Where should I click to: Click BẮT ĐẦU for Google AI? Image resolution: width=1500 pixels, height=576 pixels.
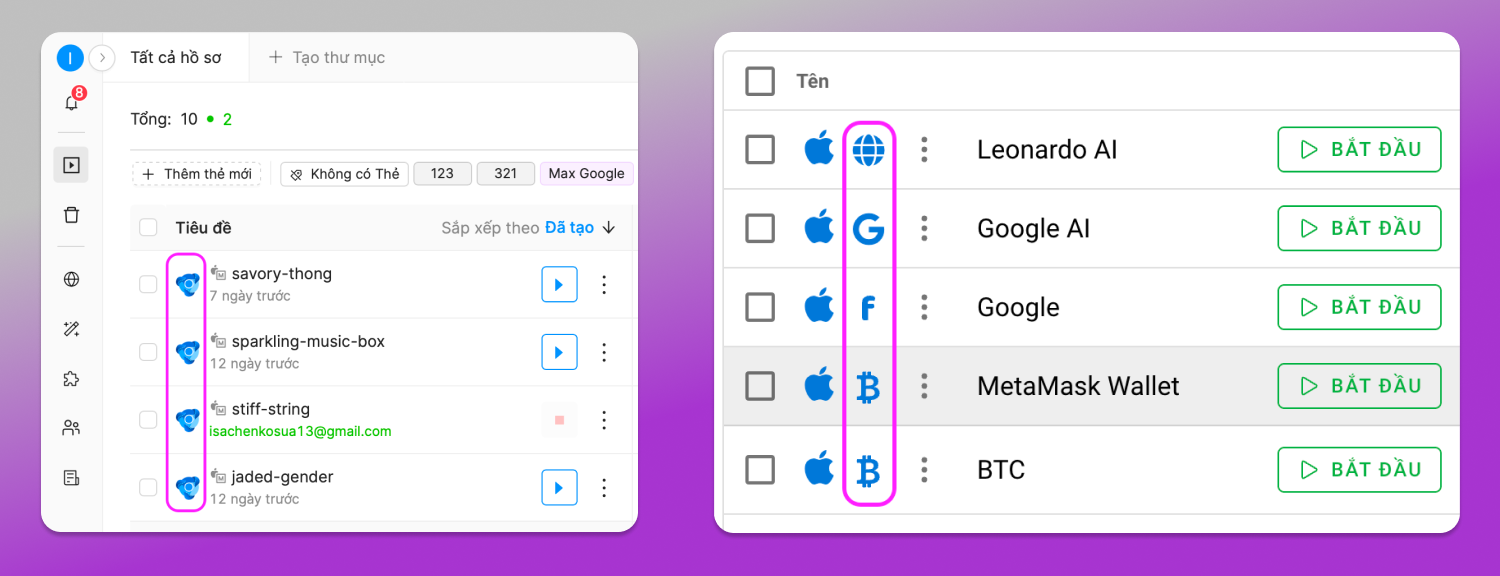coord(1359,228)
